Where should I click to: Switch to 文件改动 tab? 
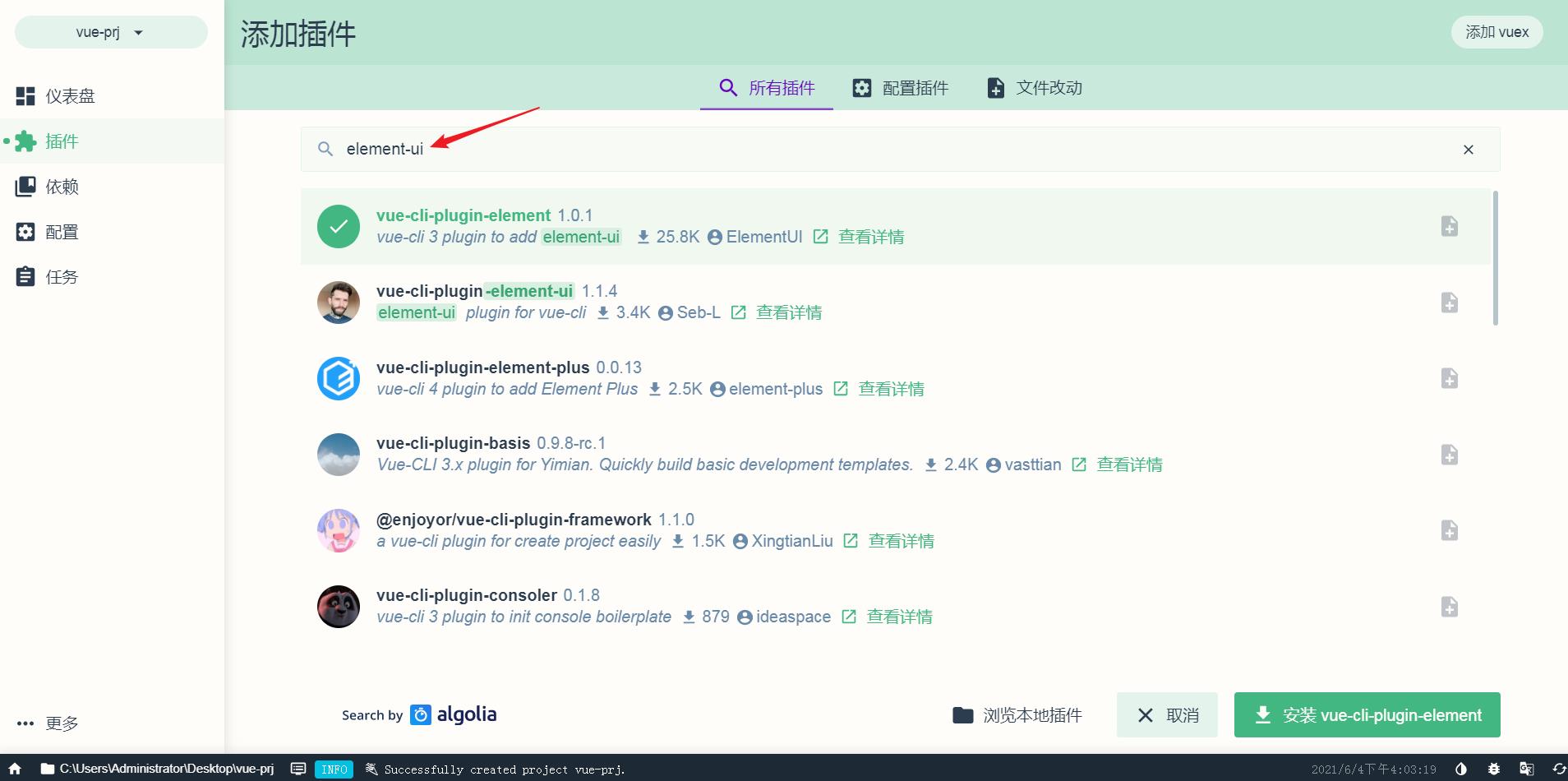(1034, 88)
